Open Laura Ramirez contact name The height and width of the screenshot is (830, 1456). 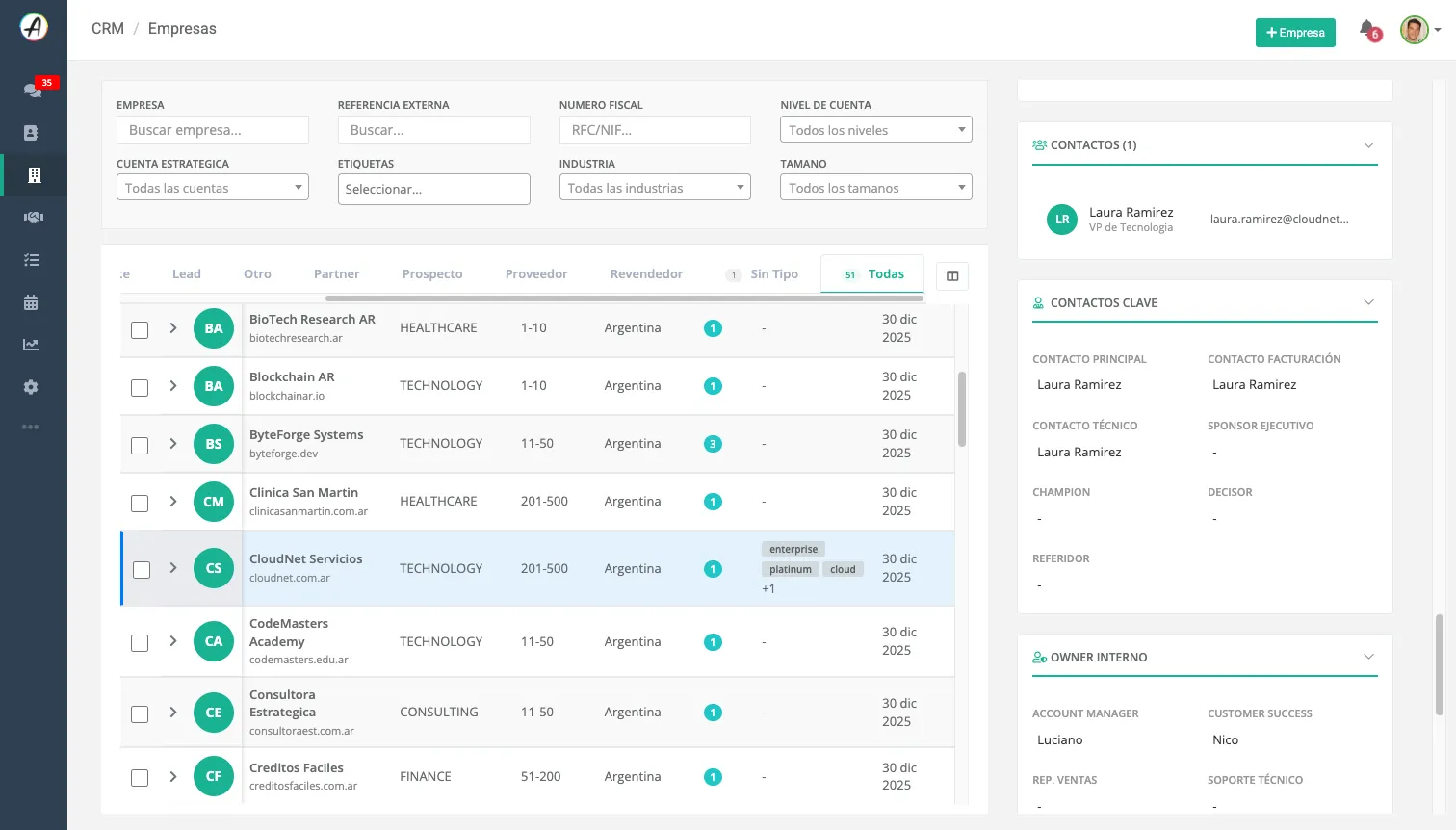[1131, 212]
